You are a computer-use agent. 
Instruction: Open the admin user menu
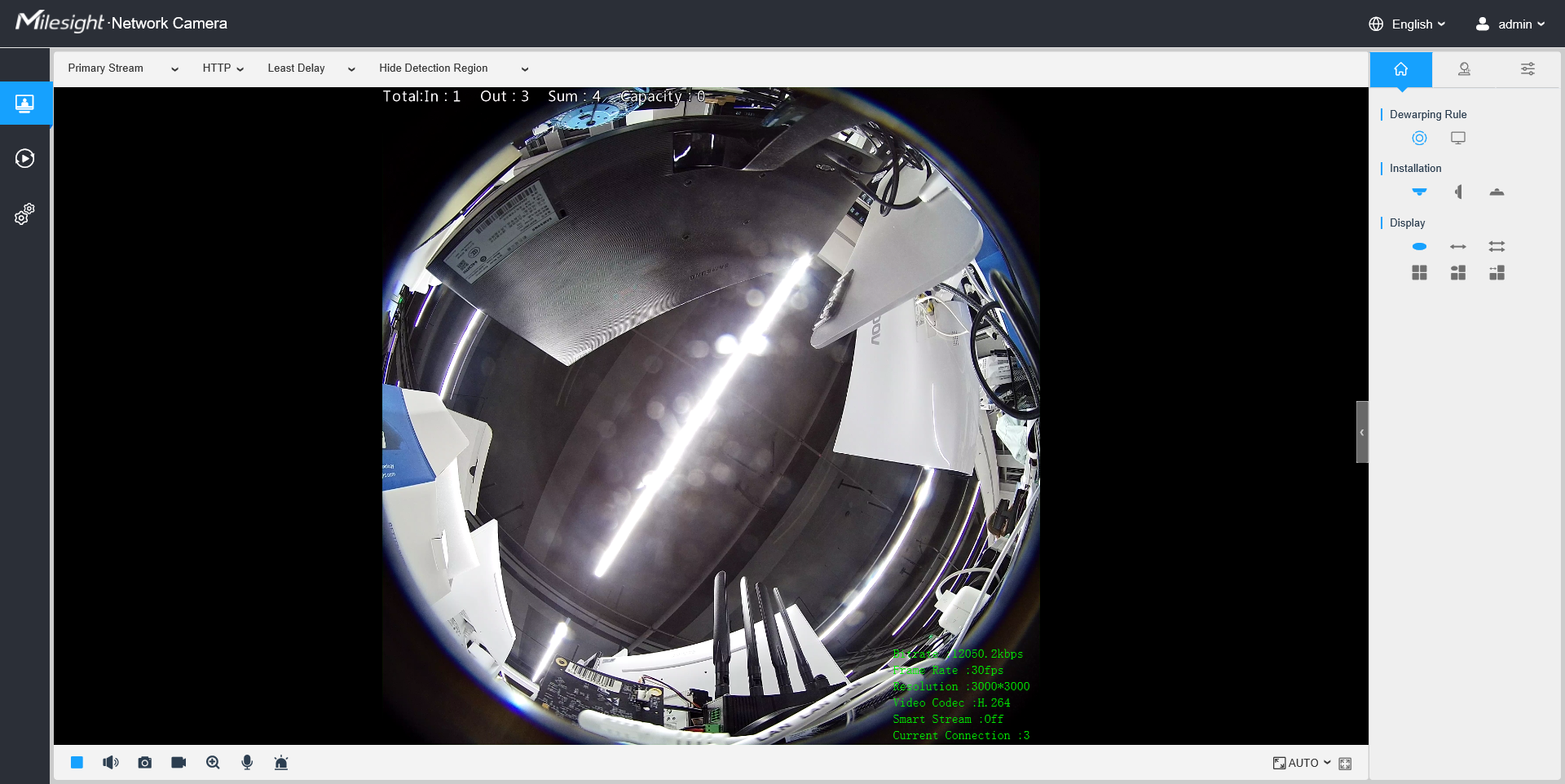[1510, 24]
